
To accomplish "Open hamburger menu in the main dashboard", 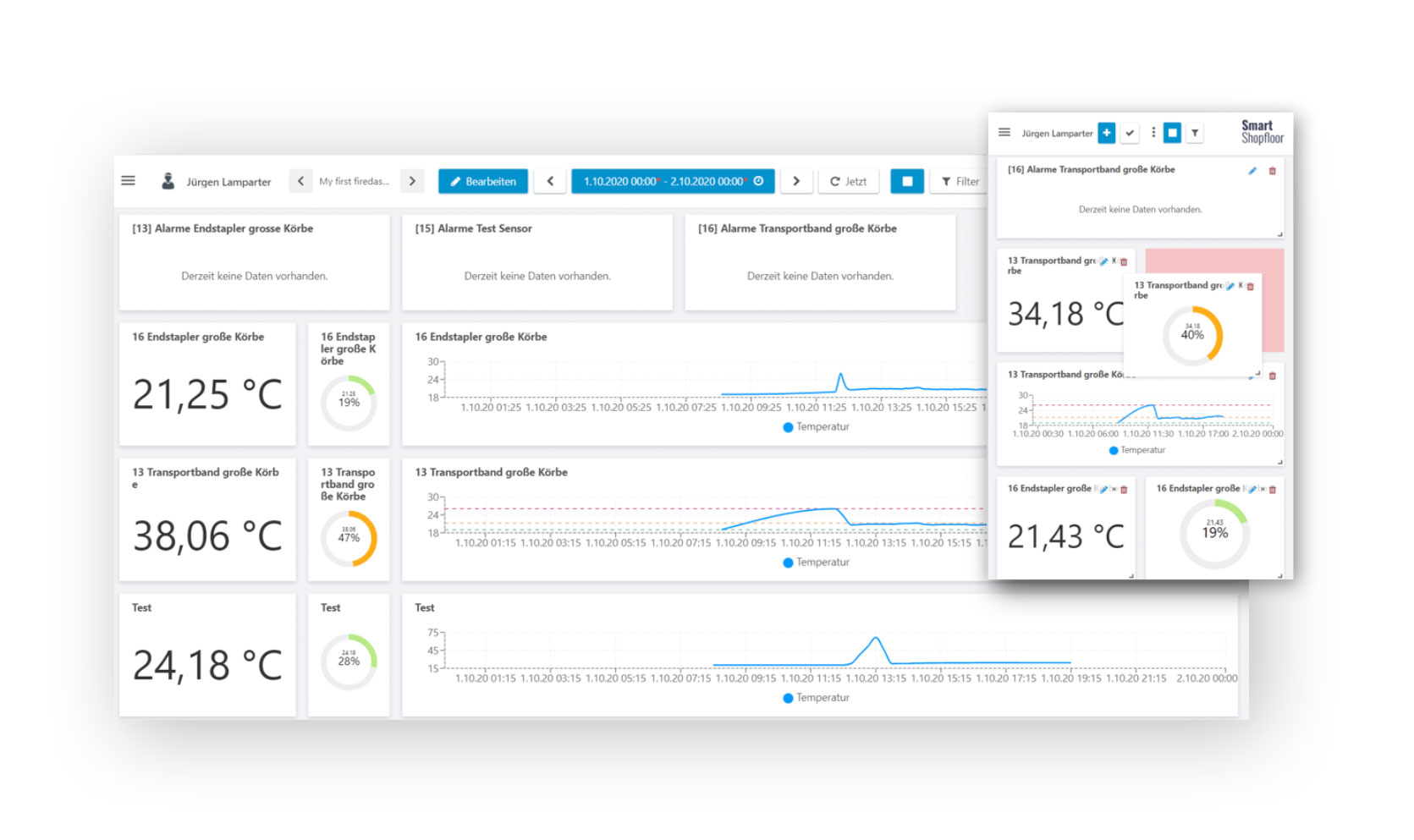I will tap(129, 181).
